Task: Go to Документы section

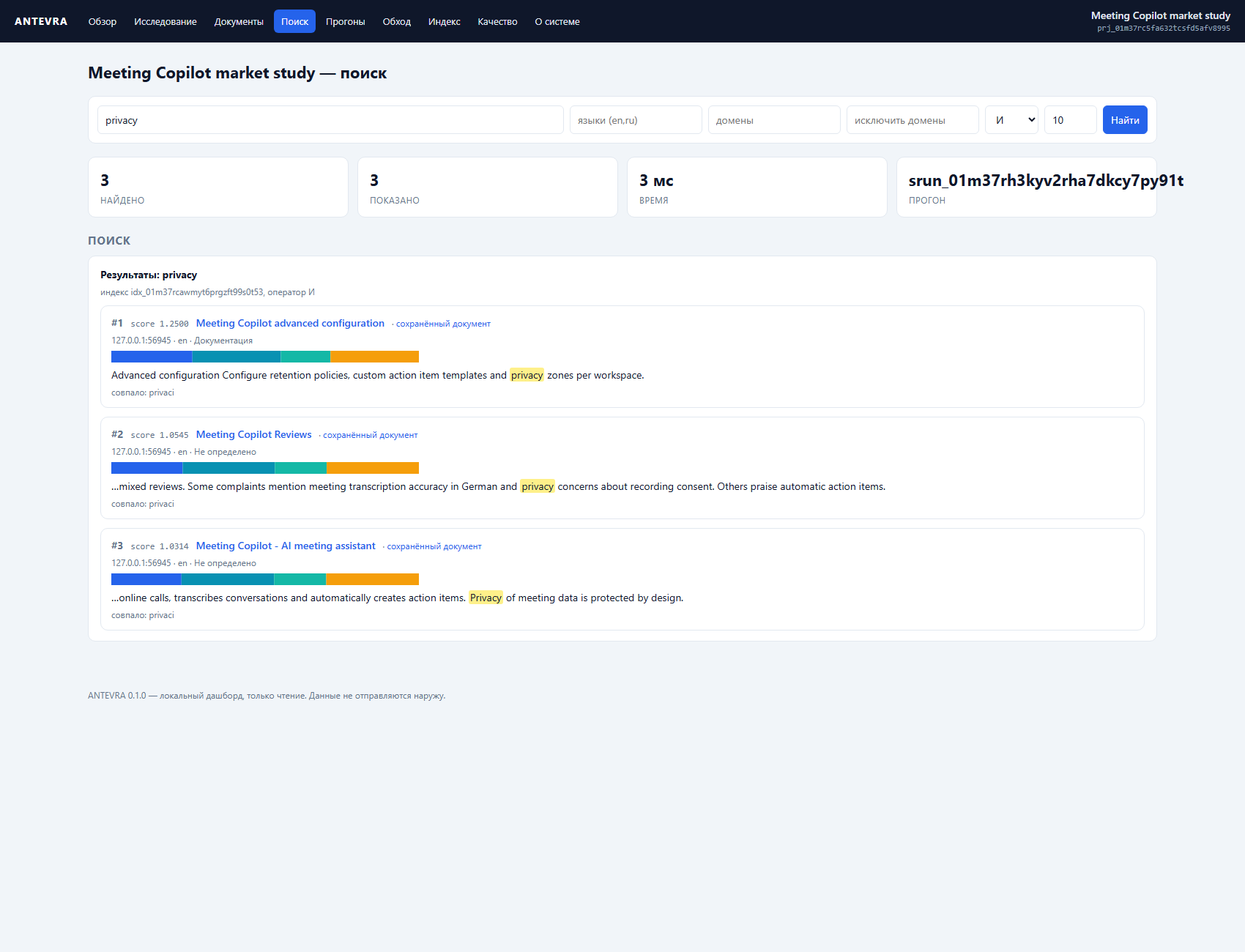Action: [239, 21]
